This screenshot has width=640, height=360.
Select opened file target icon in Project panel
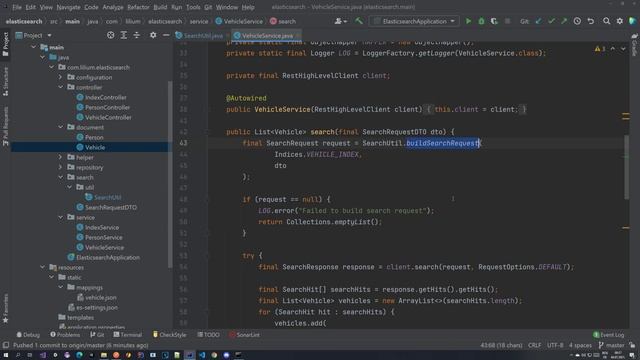[x=111, y=36]
